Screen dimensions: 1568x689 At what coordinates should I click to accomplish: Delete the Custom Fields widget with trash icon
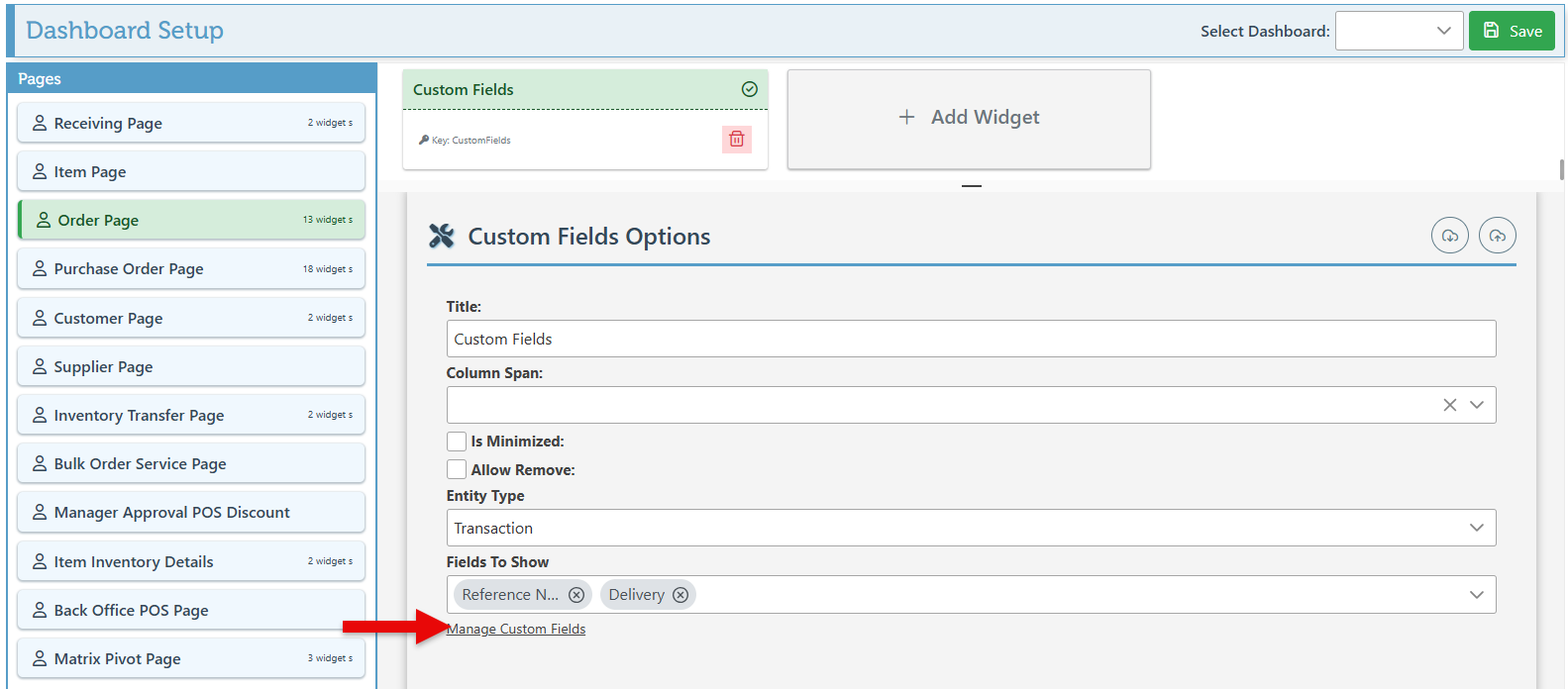pyautogui.click(x=736, y=140)
